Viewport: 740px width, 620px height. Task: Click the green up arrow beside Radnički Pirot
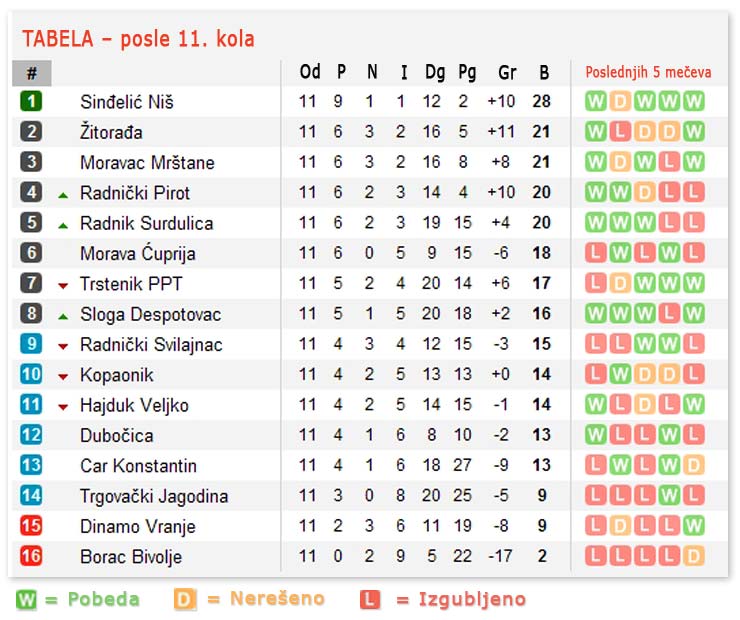point(63,194)
